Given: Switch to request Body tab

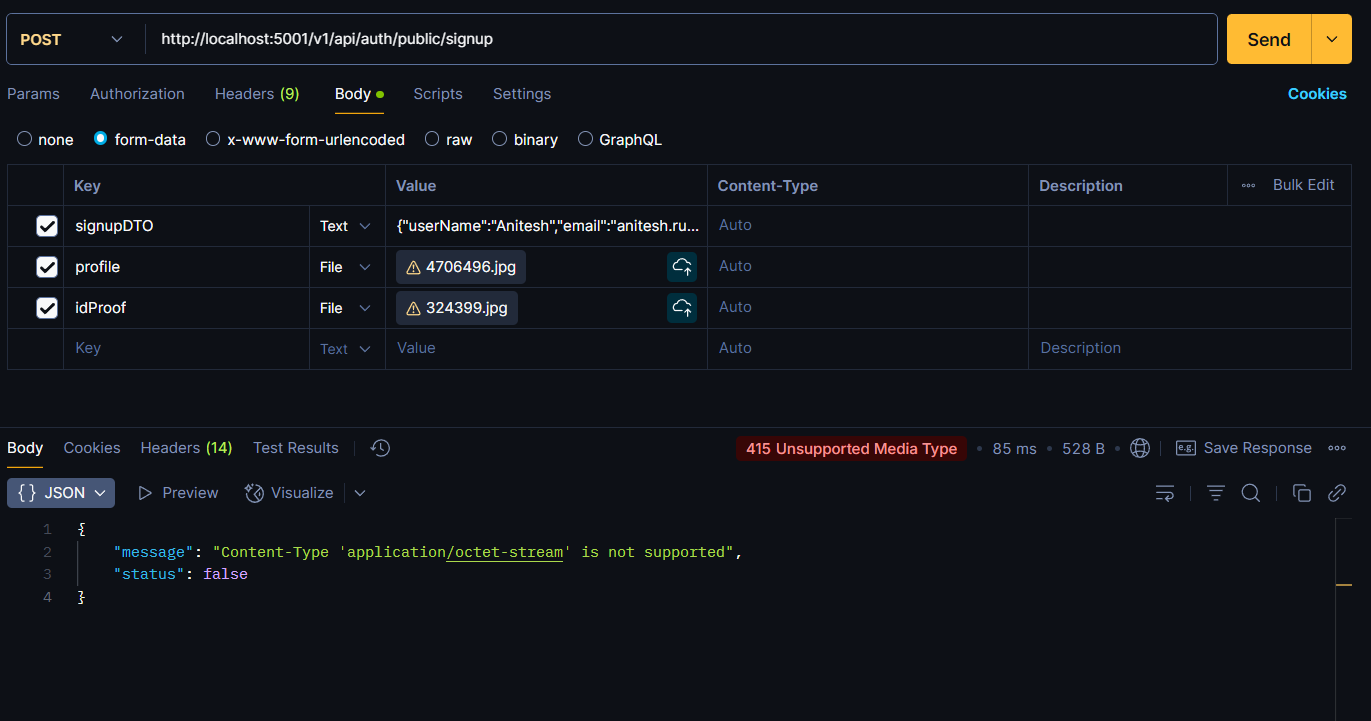Looking at the screenshot, I should [x=359, y=94].
